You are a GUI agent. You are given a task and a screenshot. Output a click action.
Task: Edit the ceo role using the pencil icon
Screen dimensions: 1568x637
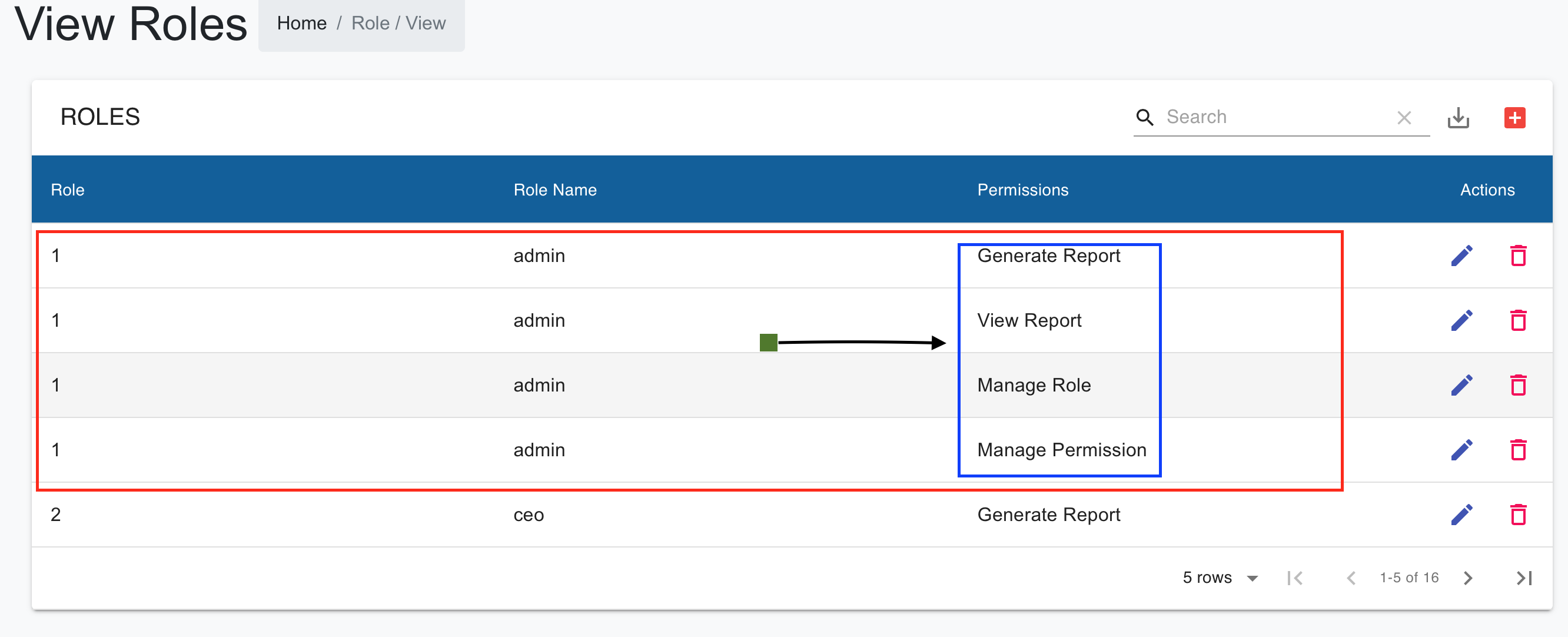[1461, 515]
